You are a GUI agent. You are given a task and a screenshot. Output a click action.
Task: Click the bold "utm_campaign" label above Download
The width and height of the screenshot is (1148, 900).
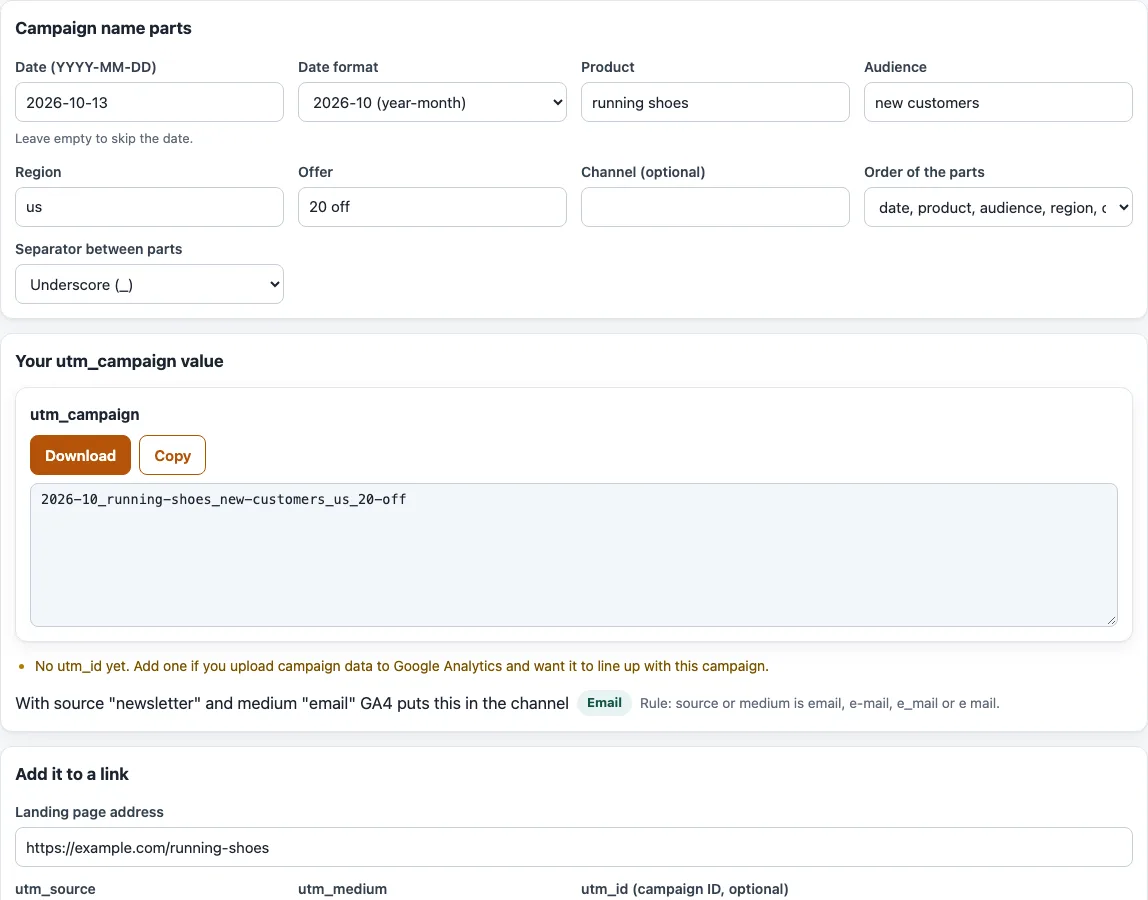pos(85,414)
